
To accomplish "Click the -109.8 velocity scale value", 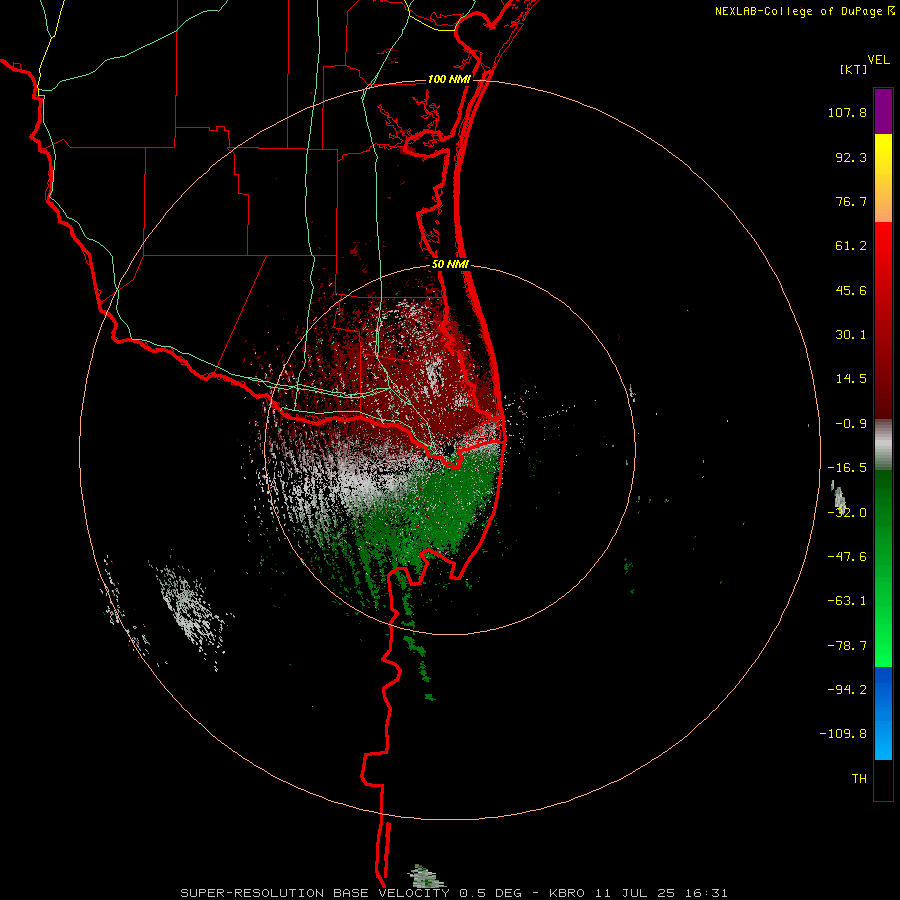I will [x=843, y=734].
